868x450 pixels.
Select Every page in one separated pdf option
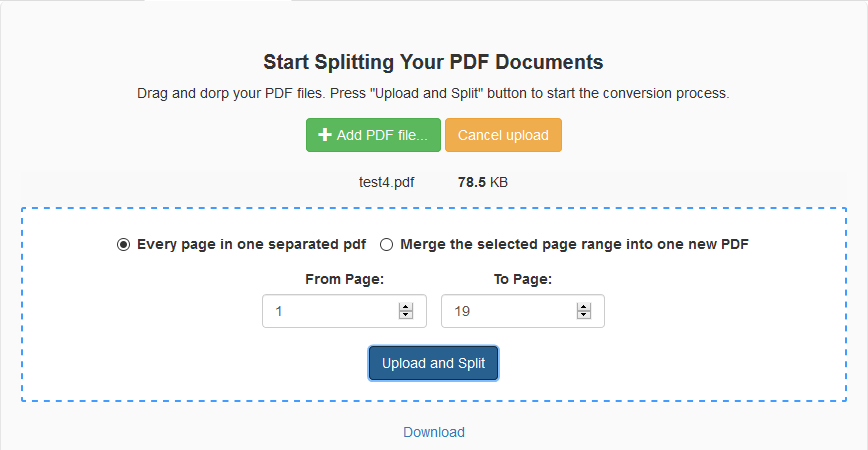click(123, 245)
